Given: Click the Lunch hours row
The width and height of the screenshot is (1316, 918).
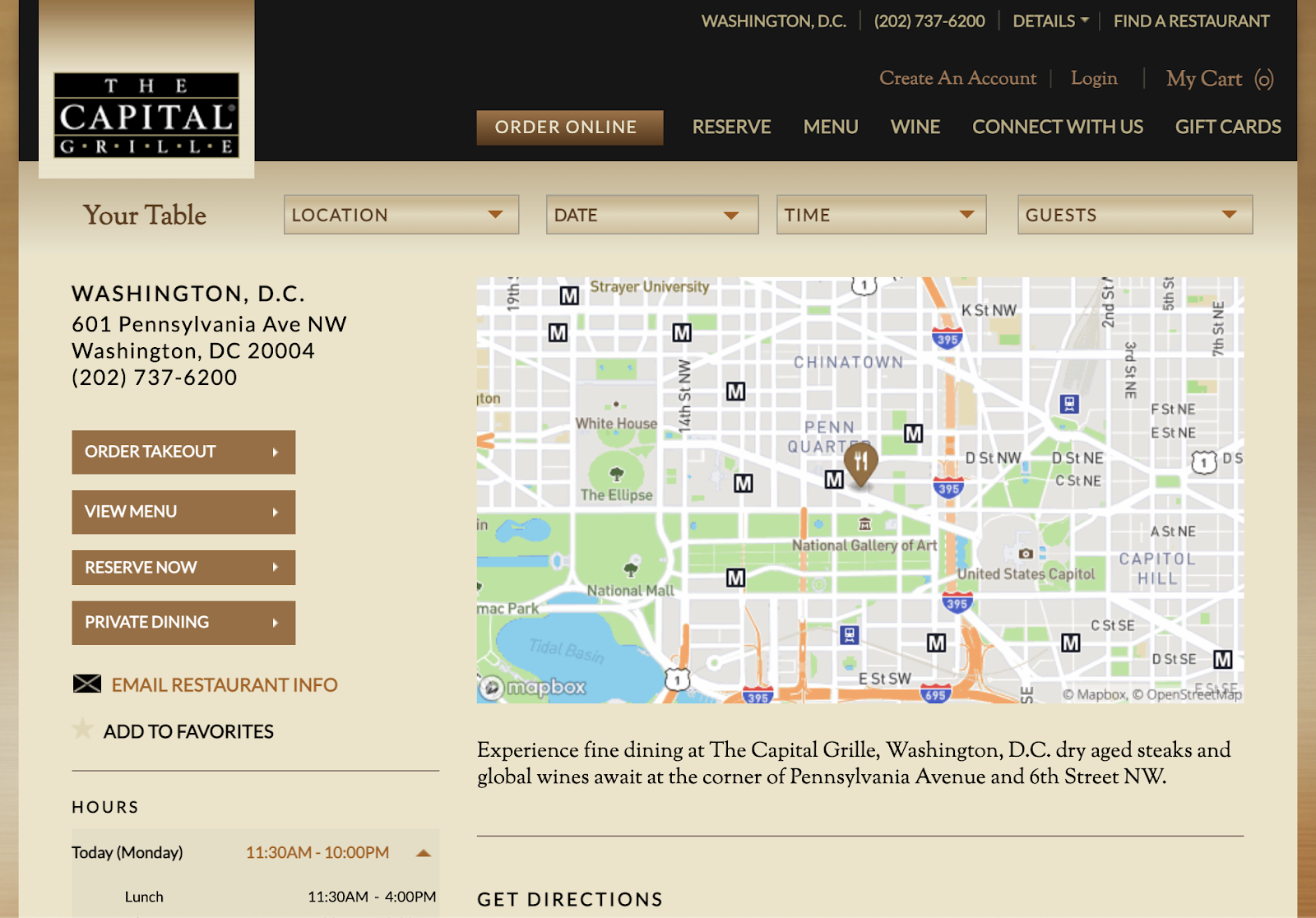Looking at the screenshot, I should tap(256, 897).
